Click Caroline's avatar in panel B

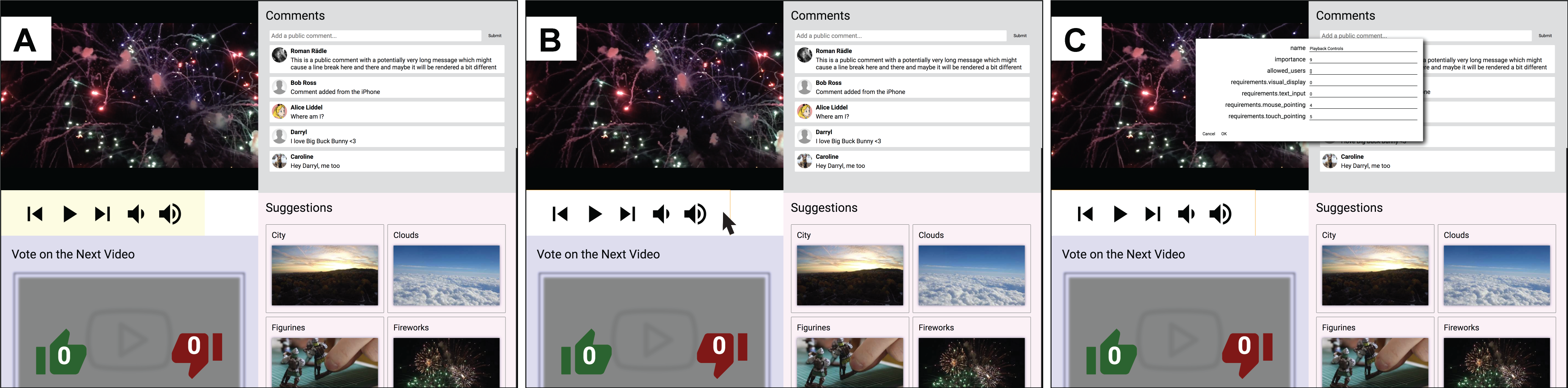pos(805,161)
